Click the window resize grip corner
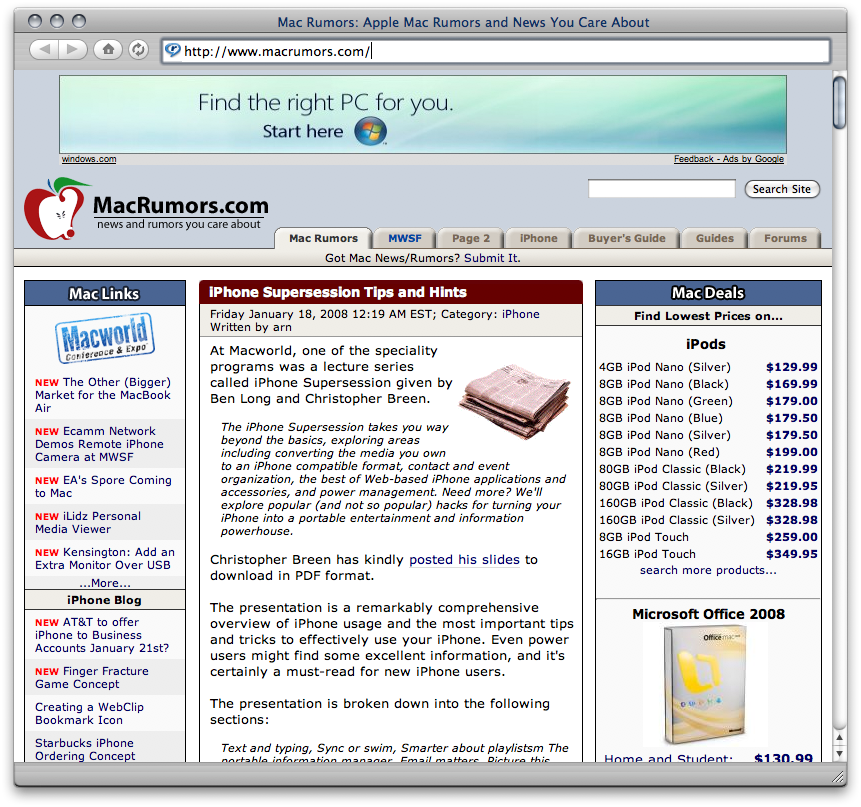 pyautogui.click(x=837, y=776)
